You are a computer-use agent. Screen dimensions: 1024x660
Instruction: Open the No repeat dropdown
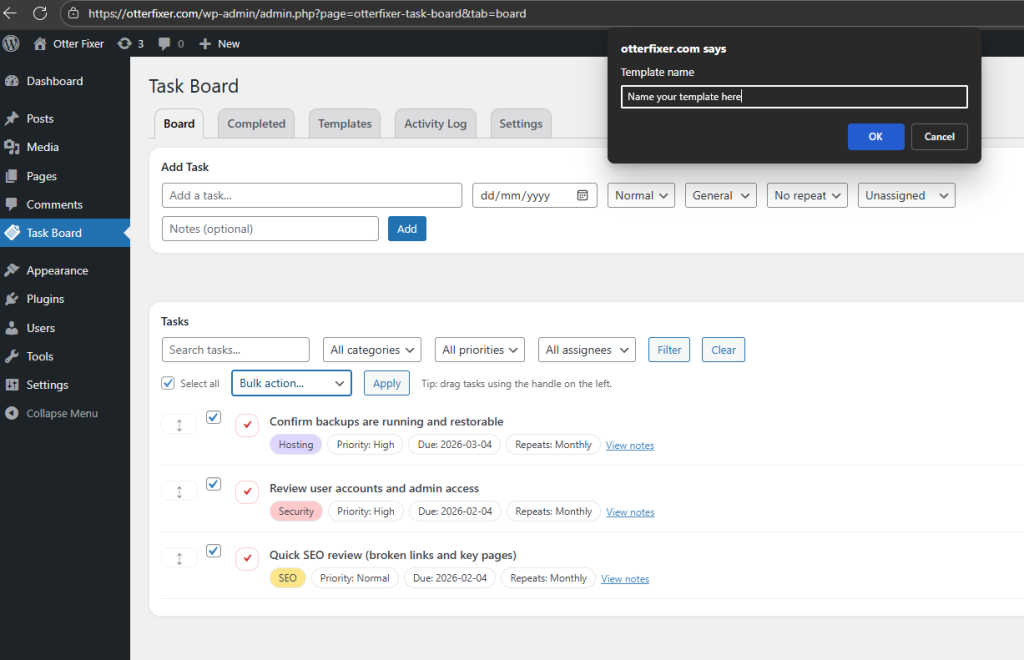806,195
